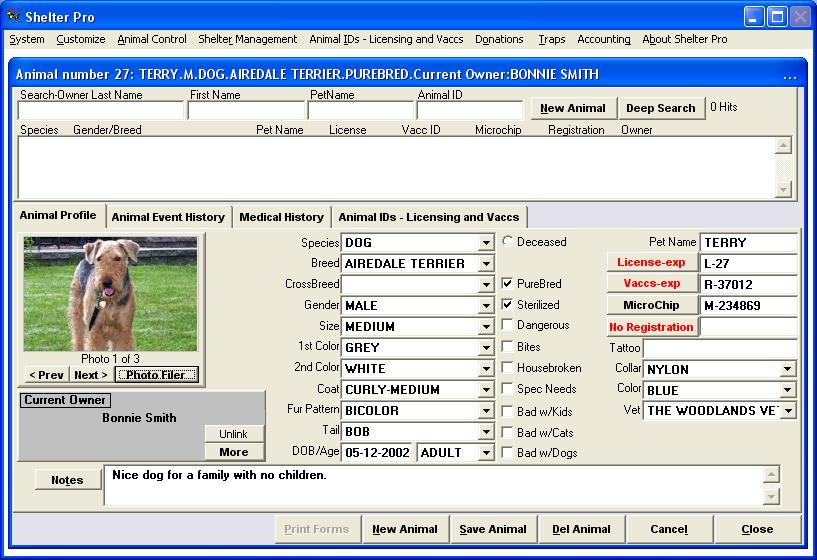Select the Deceased radio button
The image size is (817, 560).
click(x=507, y=241)
